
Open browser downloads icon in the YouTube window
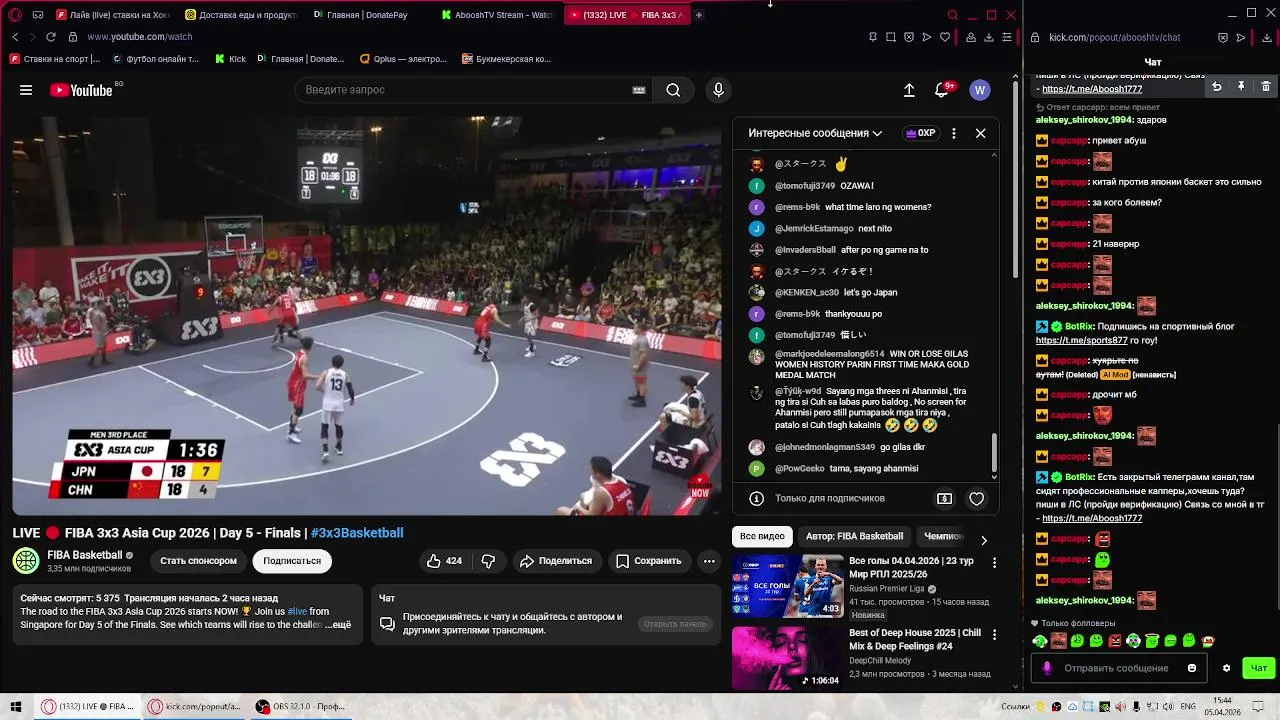coord(989,37)
